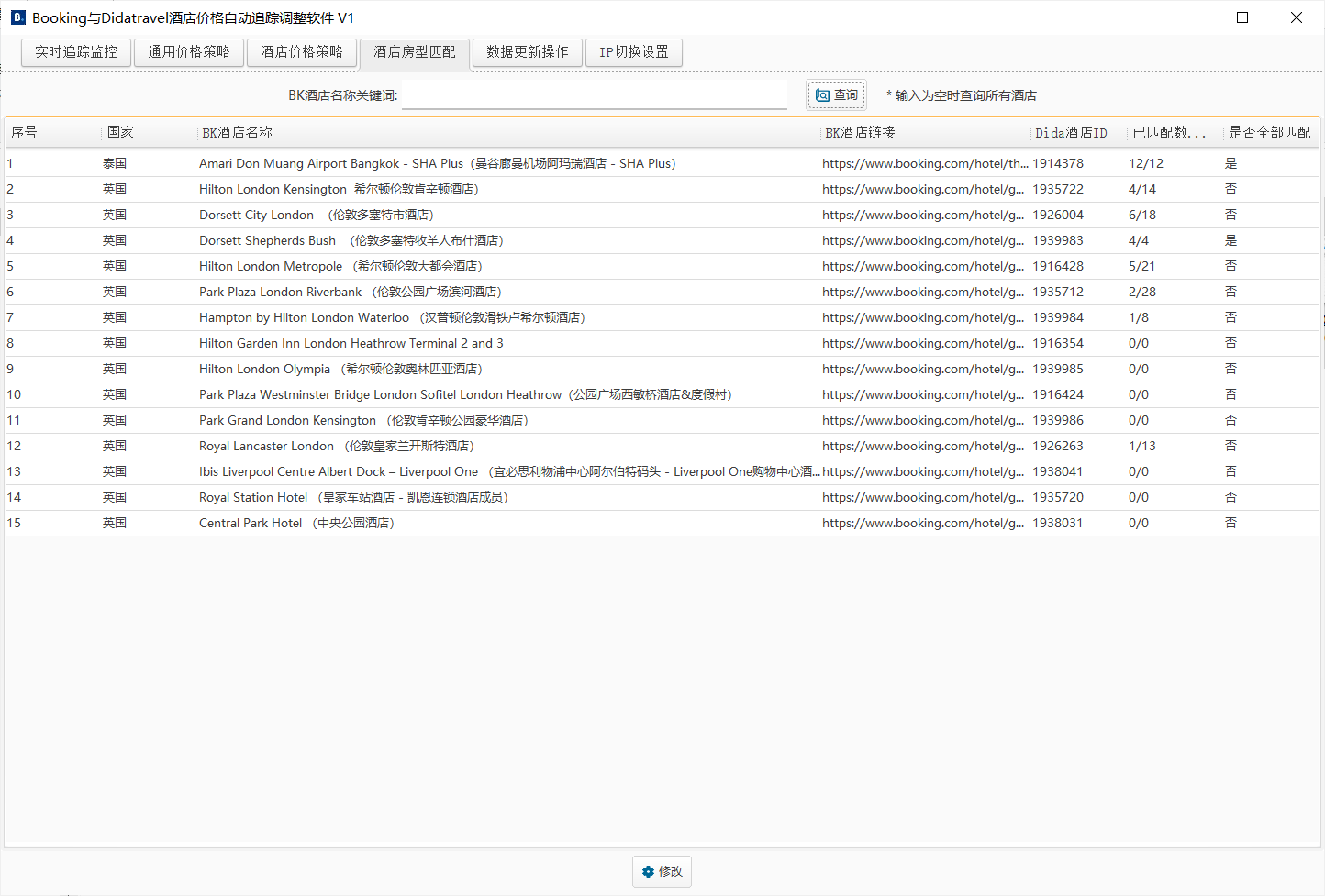The image size is (1325, 896).
Task: Open the 酒店价格策略 tab
Action: 302,52
